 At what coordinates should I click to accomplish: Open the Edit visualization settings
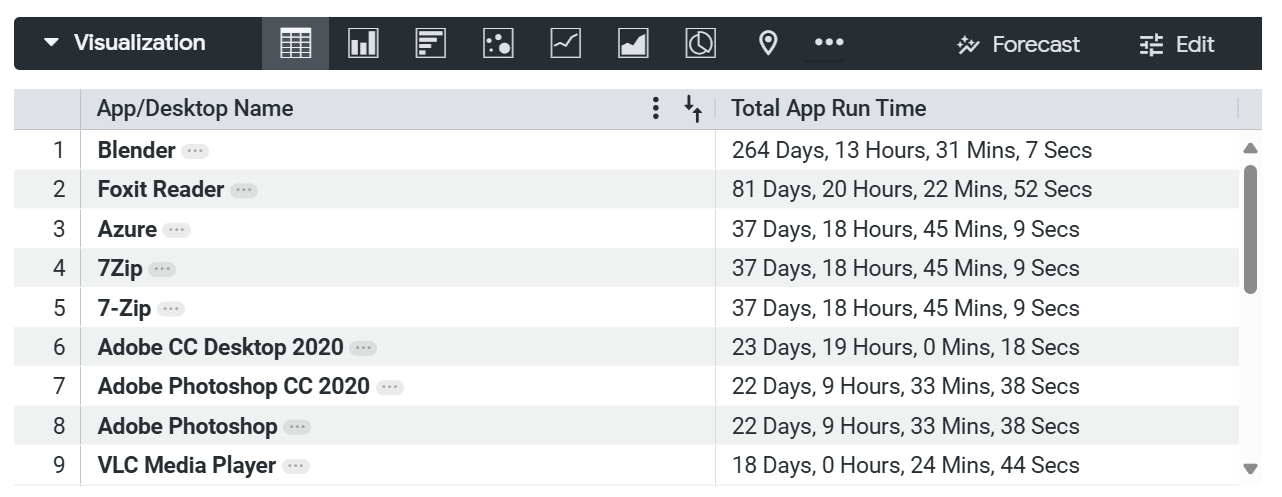coord(1177,44)
